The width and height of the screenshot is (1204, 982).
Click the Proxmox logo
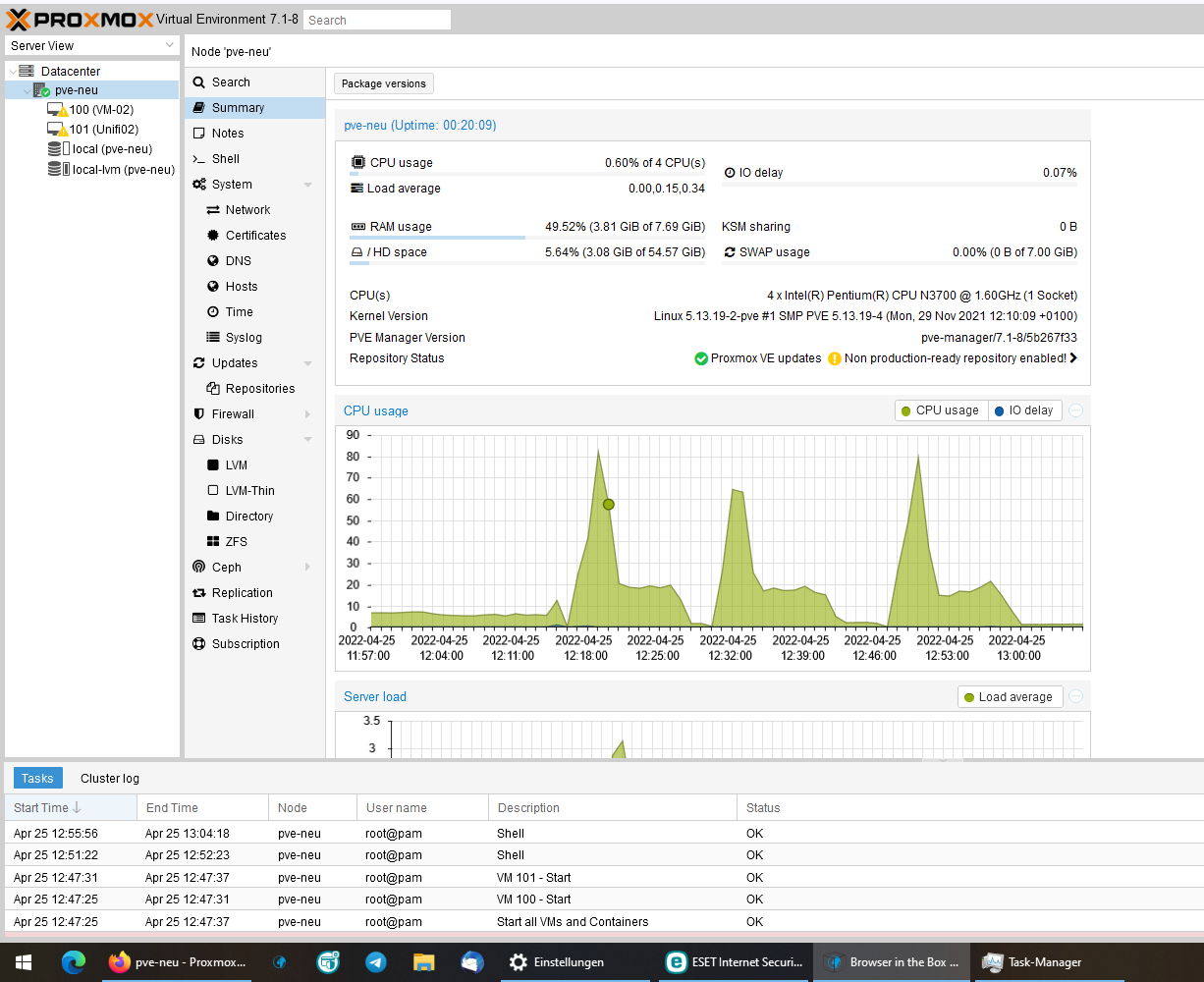[x=80, y=19]
